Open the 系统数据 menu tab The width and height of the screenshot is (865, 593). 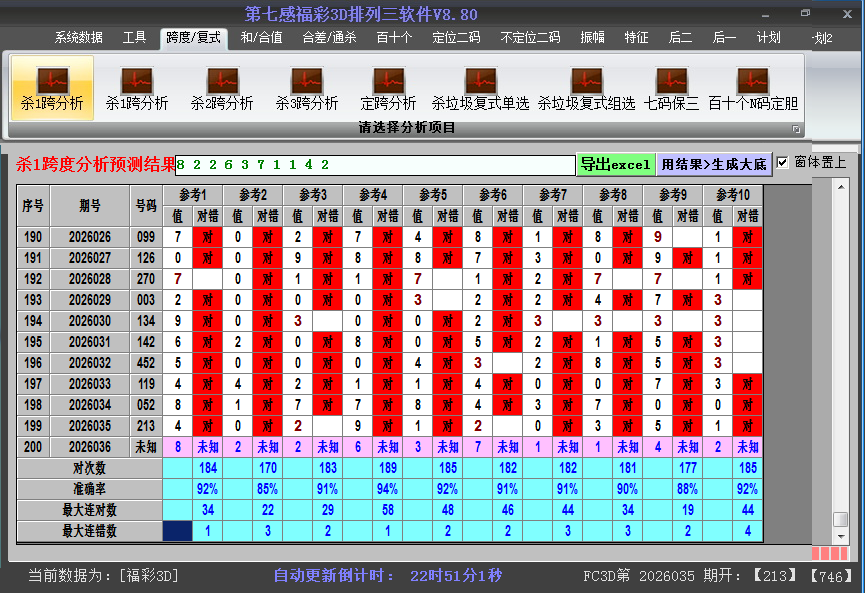pyautogui.click(x=78, y=38)
